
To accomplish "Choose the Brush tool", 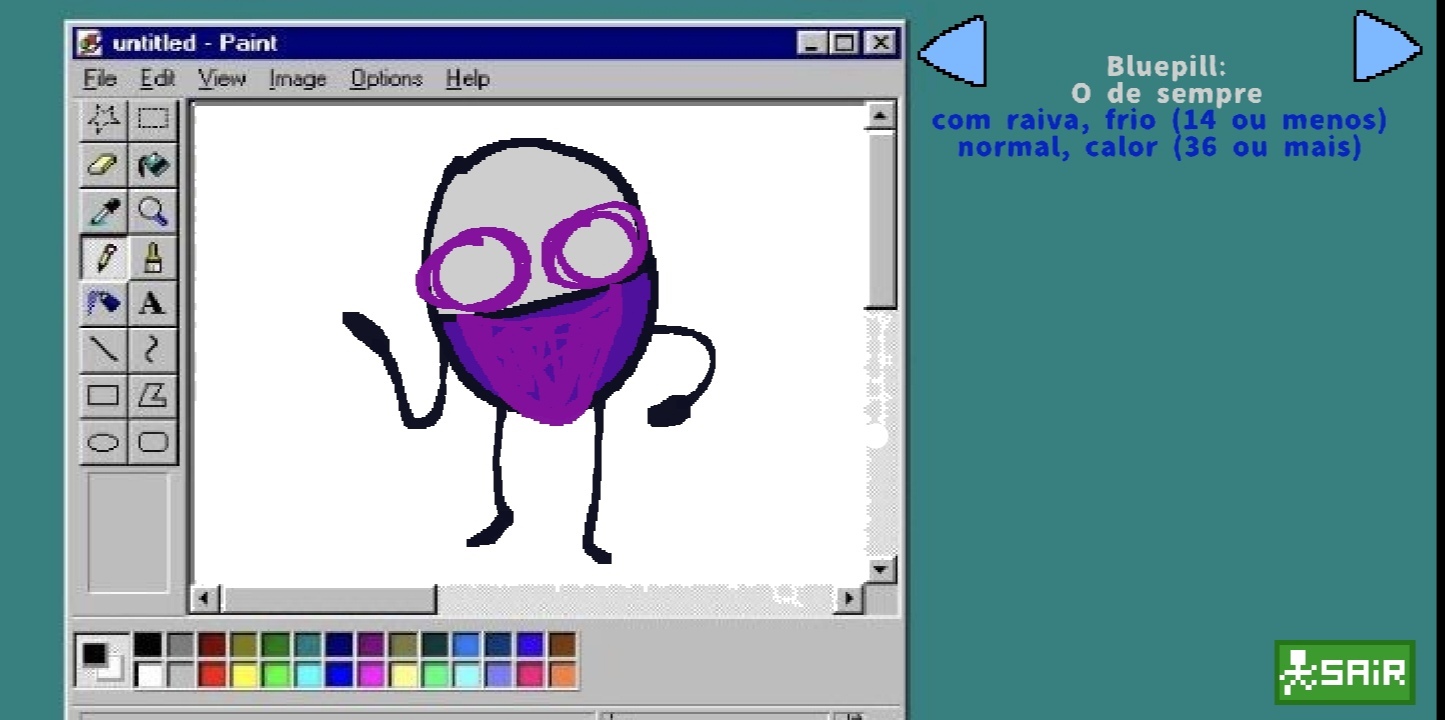I will 153,258.
